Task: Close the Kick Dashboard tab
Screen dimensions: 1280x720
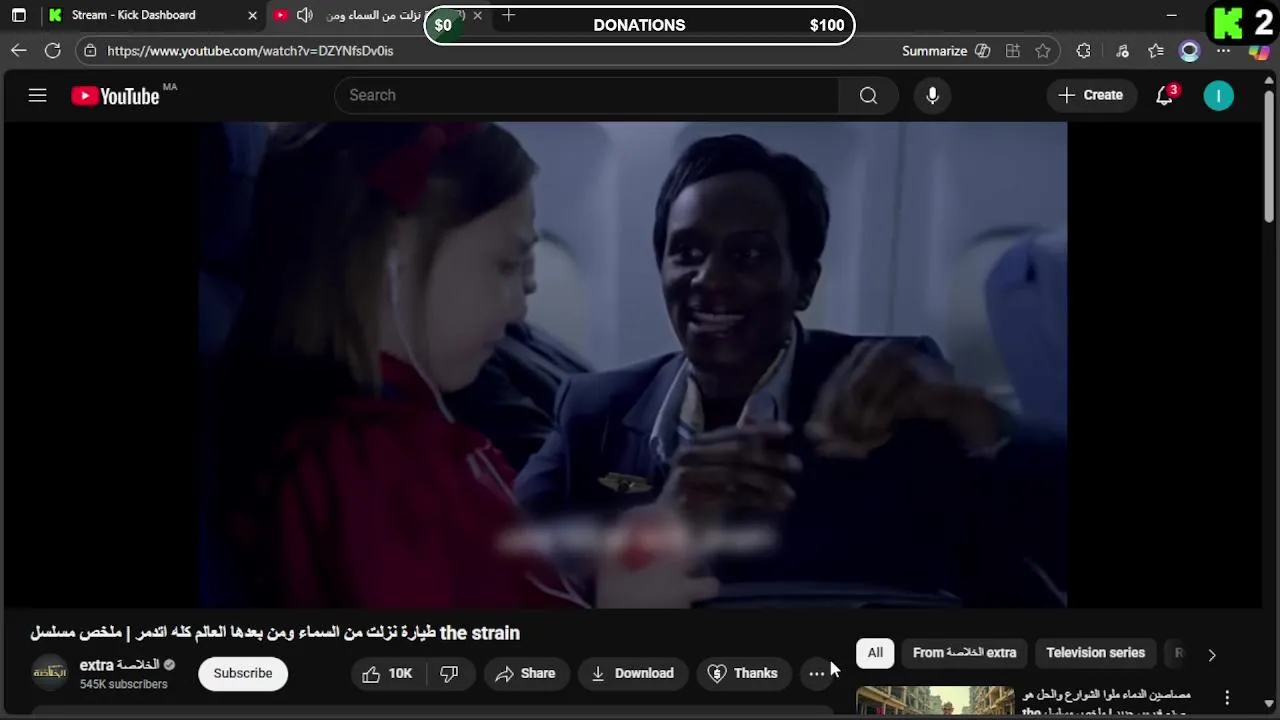Action: 252,15
